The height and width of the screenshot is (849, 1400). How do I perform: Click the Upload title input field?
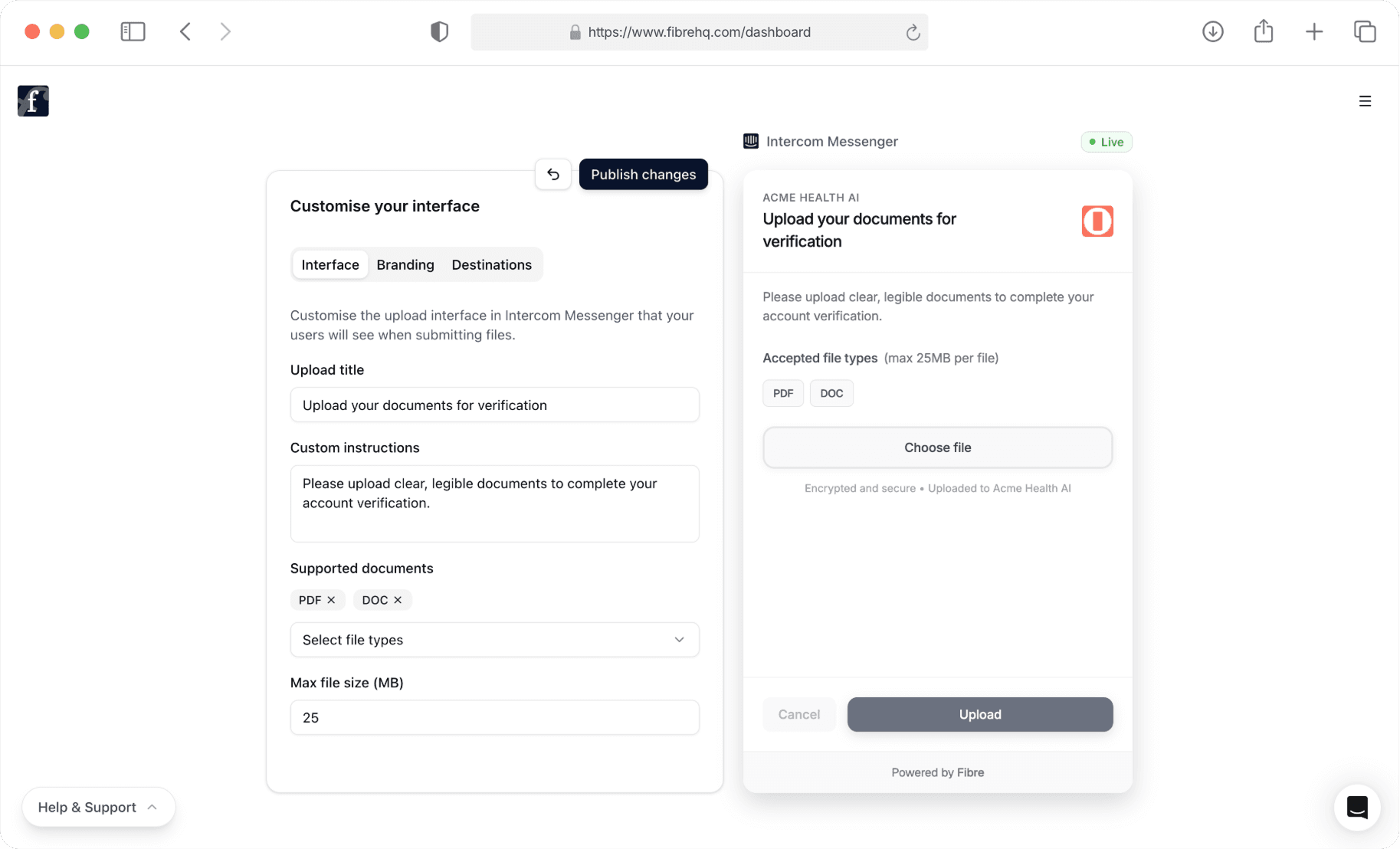(494, 405)
